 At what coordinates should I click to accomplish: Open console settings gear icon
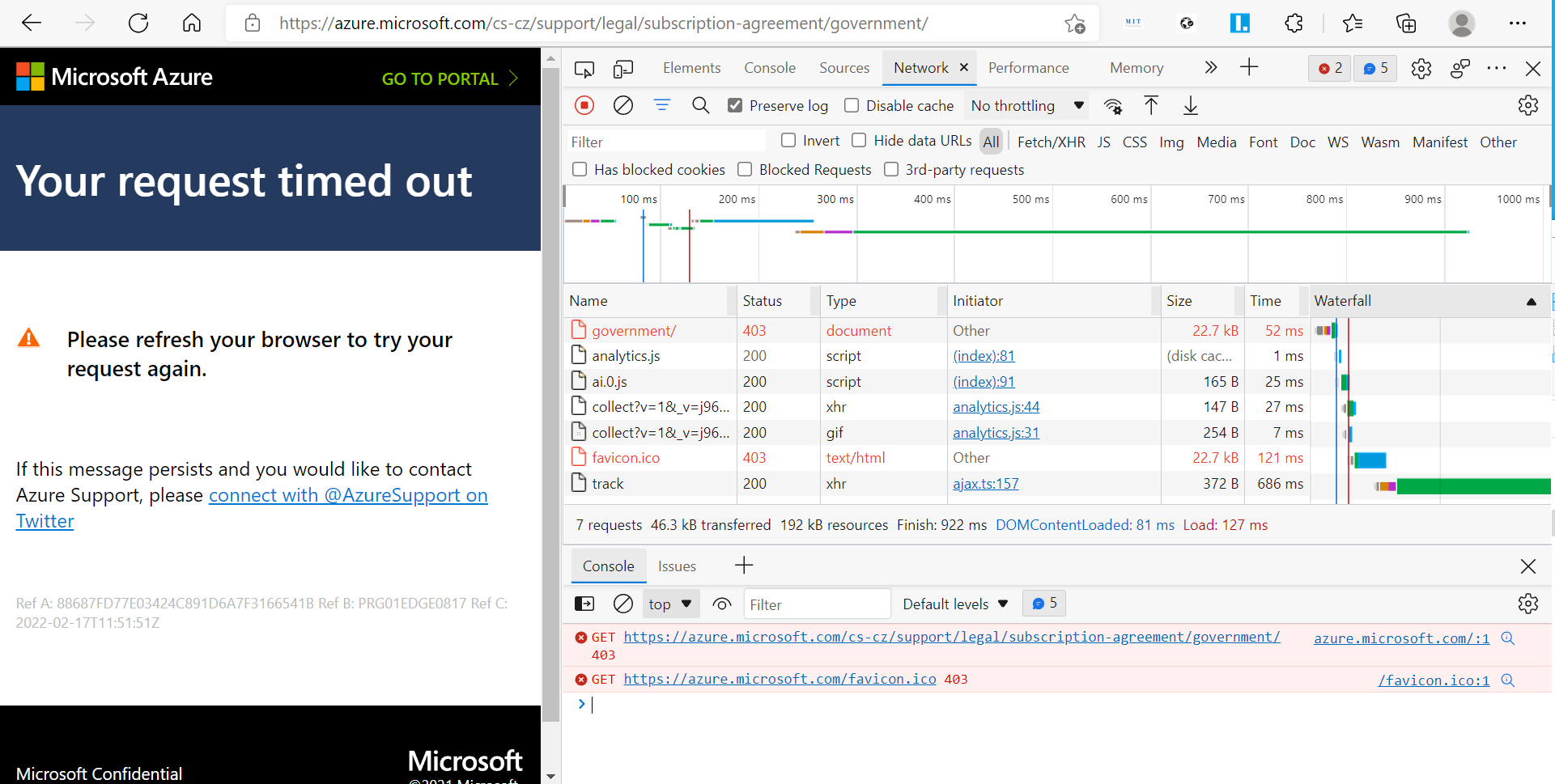[1528, 604]
